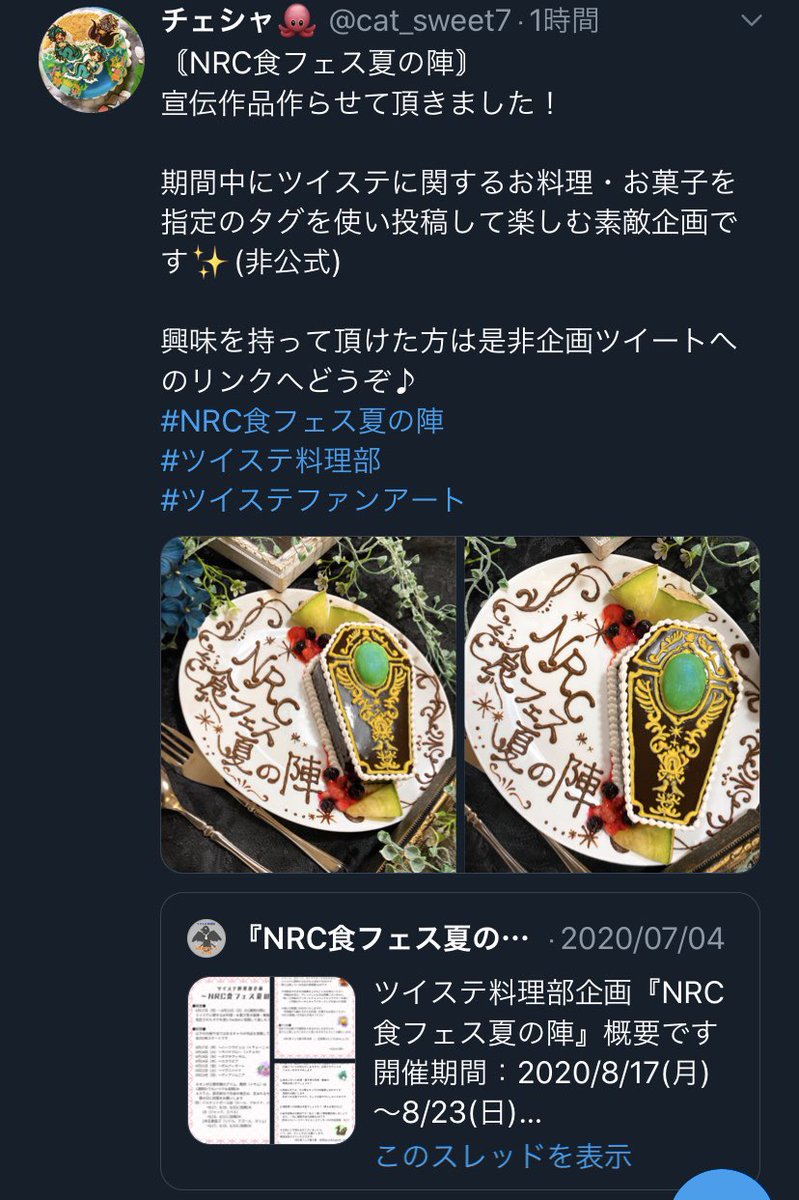View the left coffin cake photo

coord(309,705)
